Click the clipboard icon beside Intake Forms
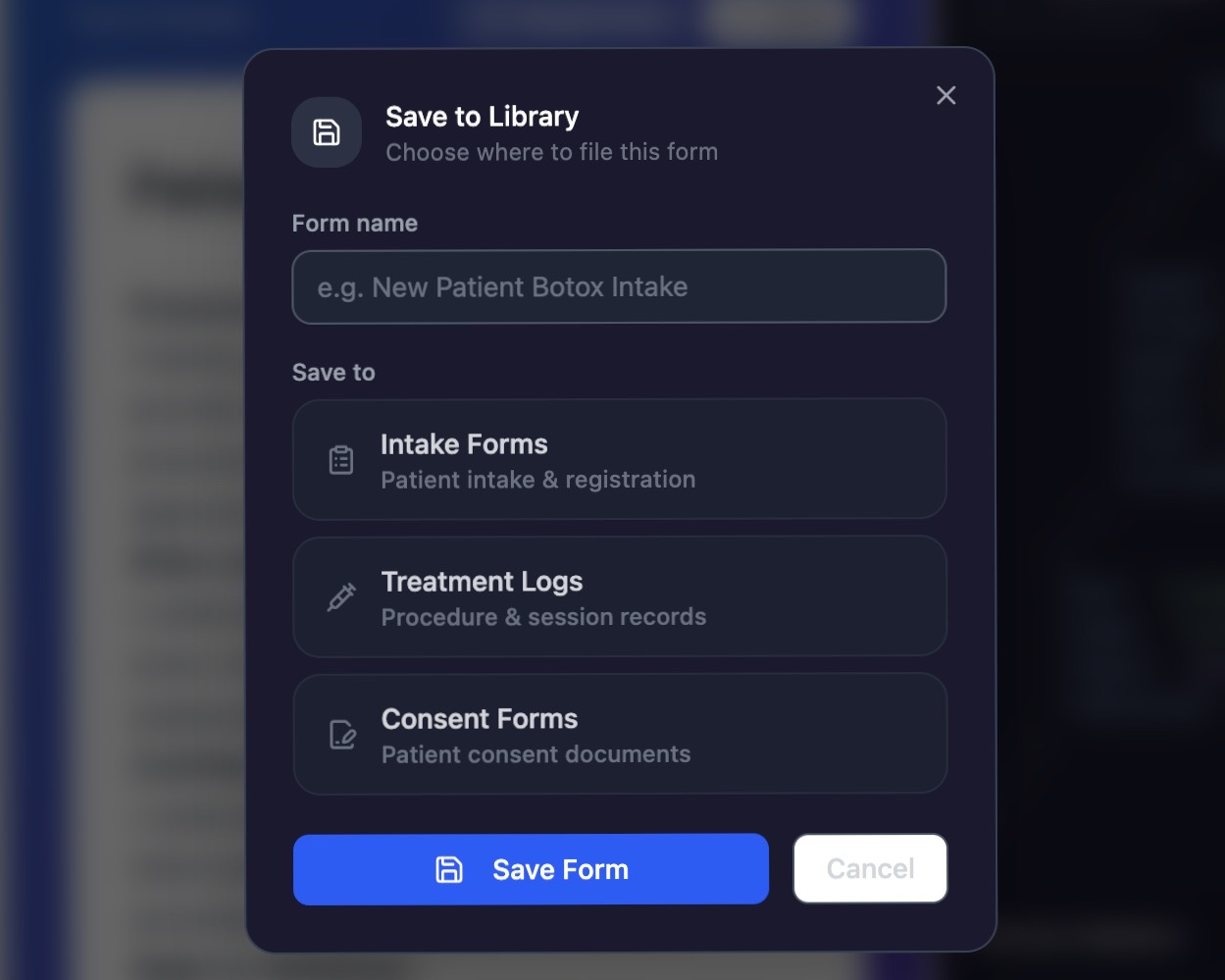1225x980 pixels. coord(341,459)
